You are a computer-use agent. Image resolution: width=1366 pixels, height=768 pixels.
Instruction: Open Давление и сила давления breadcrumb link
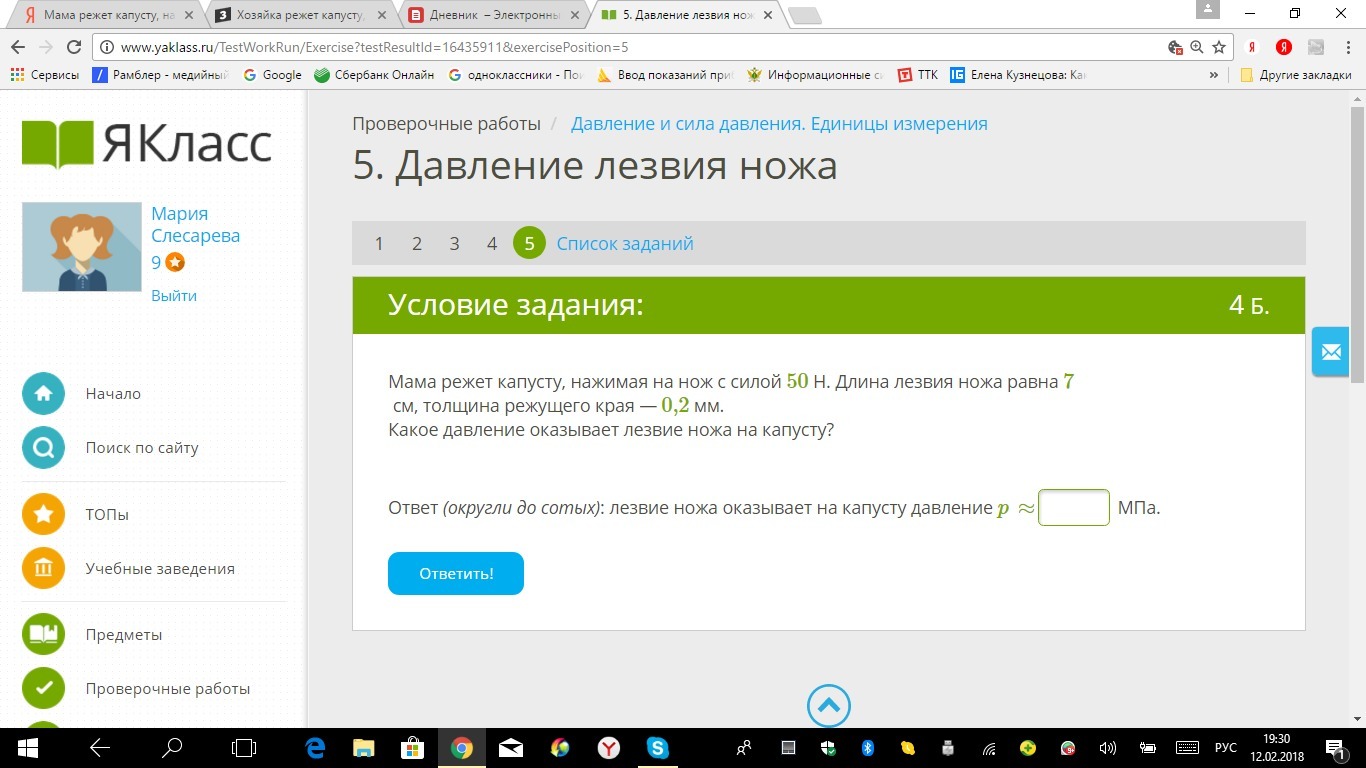(x=779, y=124)
